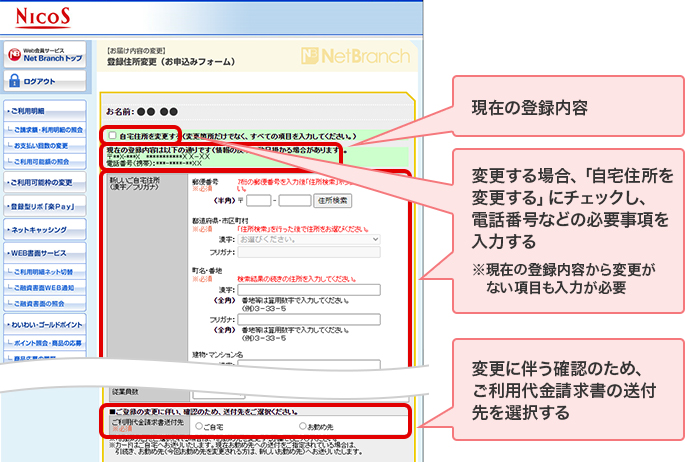
Task: Click the 住所検索 button
Action: click(x=332, y=200)
